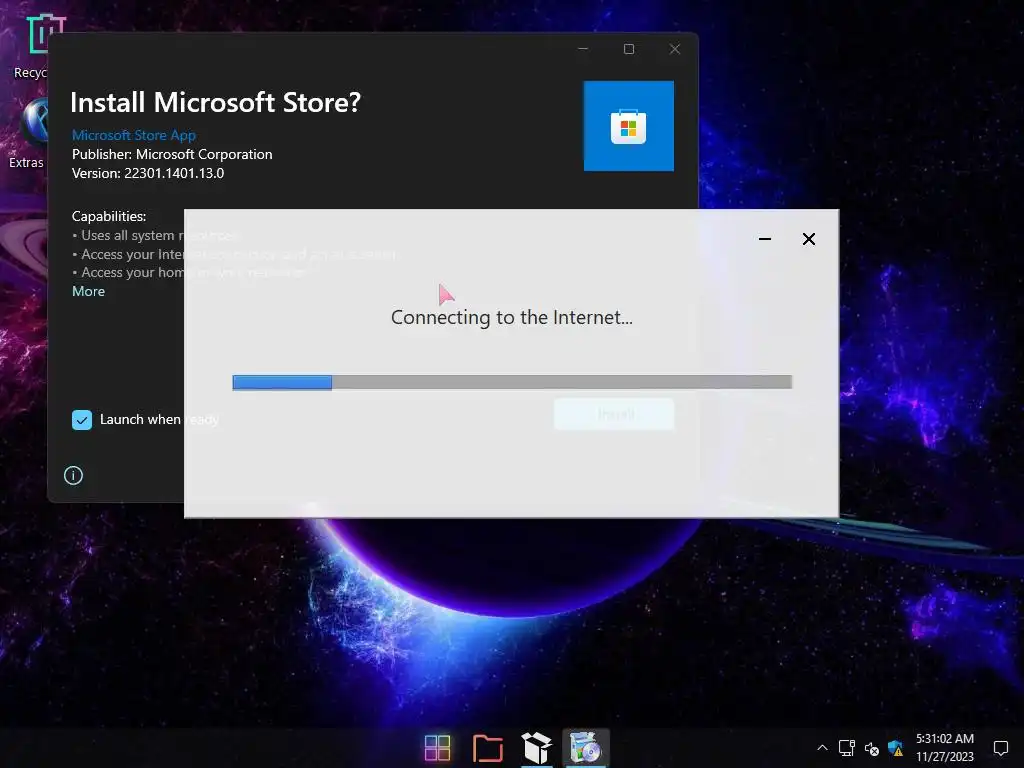Click the Capabilities: label
Viewport: 1024px width, 768px height.
[x=109, y=216]
